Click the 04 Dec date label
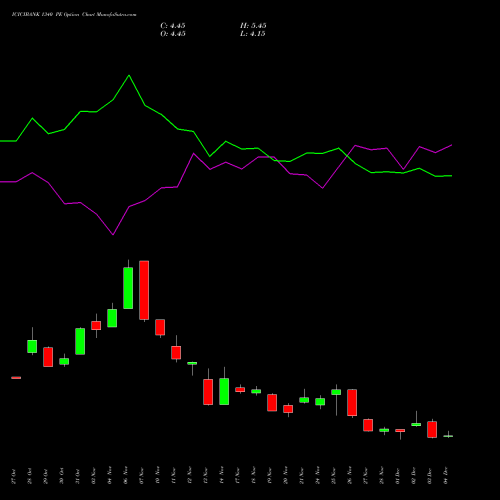 click(x=446, y=476)
